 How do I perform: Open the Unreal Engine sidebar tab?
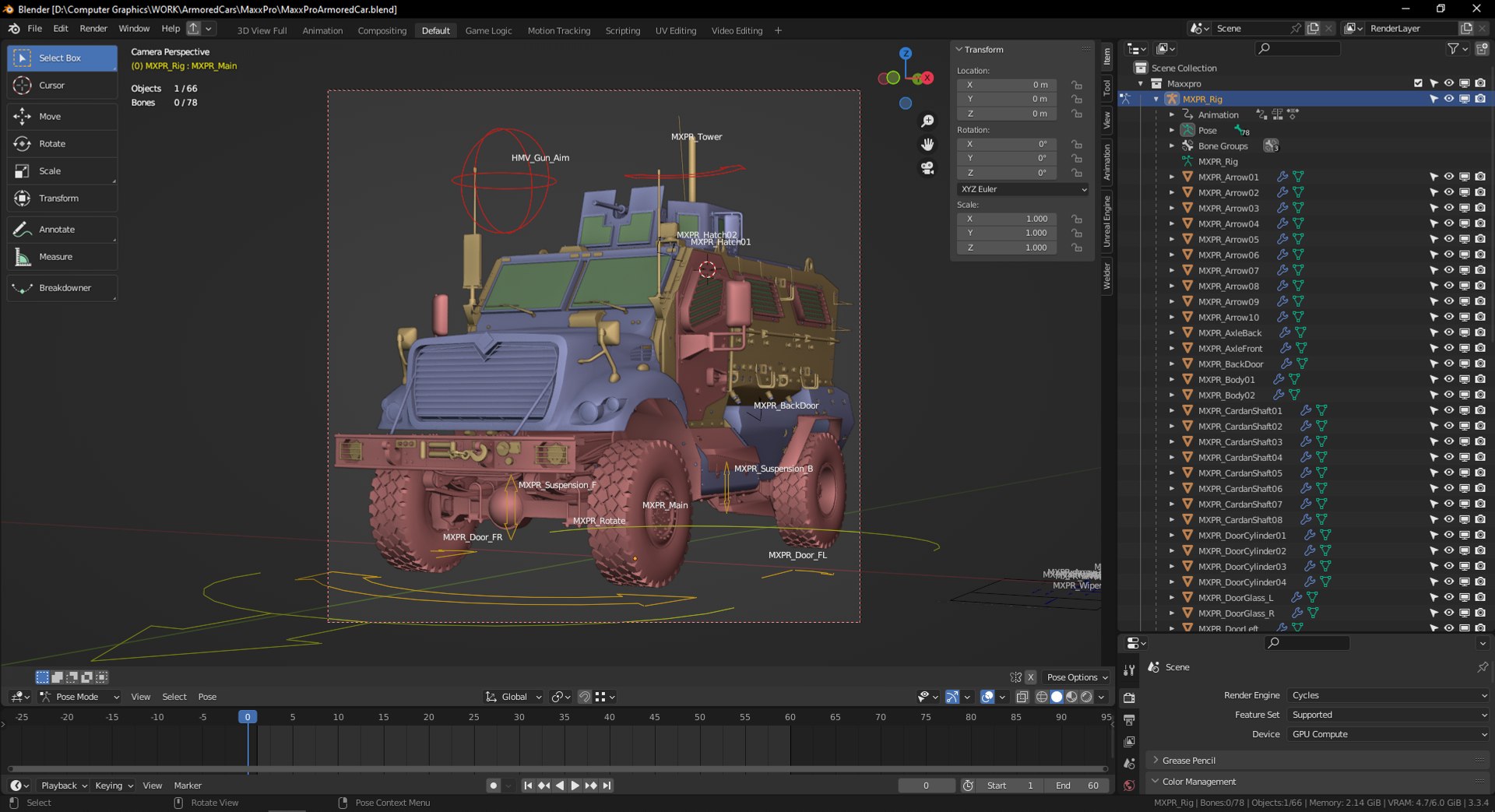click(1106, 222)
